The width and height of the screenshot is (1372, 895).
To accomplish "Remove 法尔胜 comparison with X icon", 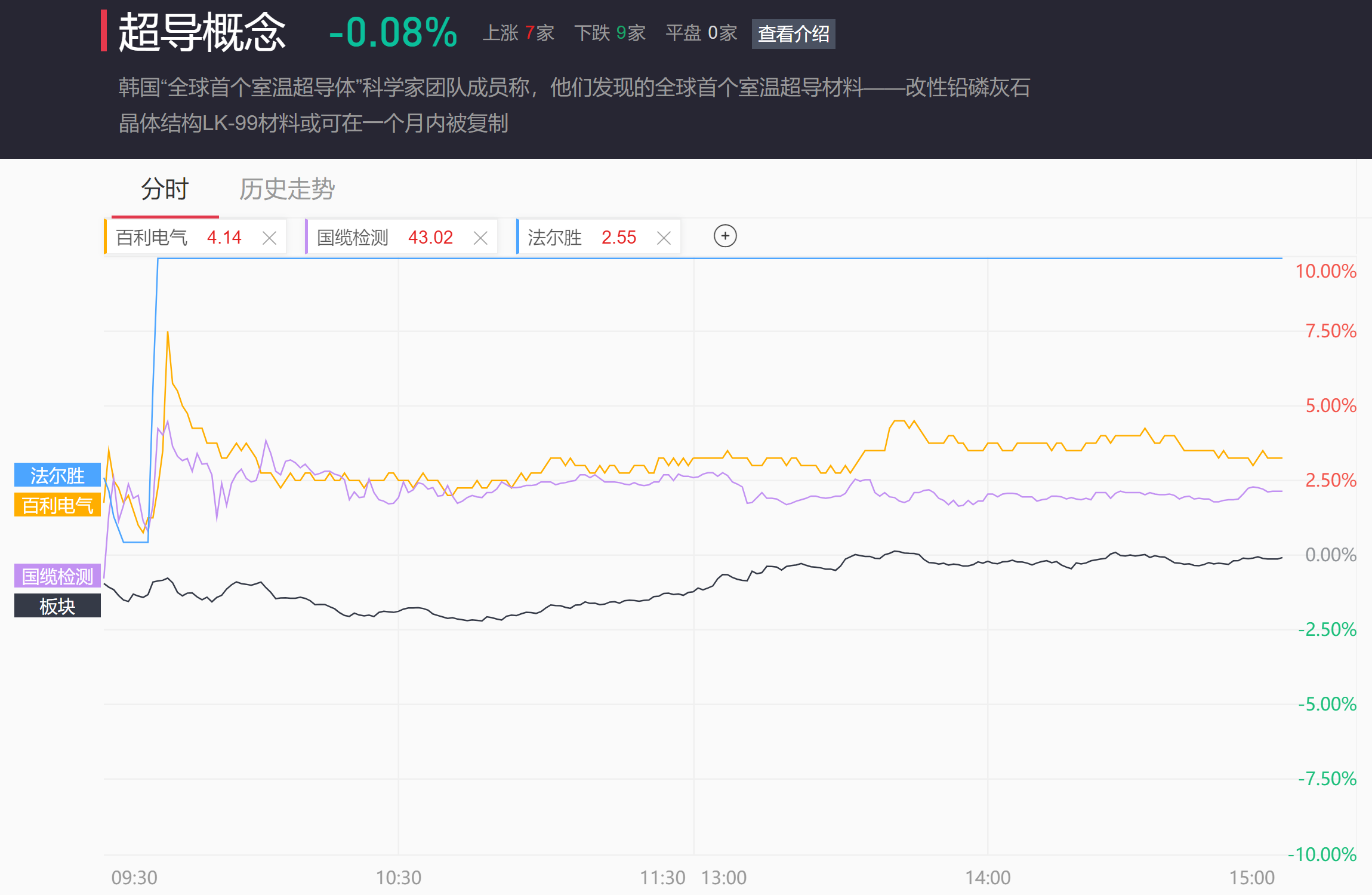I will coord(664,238).
